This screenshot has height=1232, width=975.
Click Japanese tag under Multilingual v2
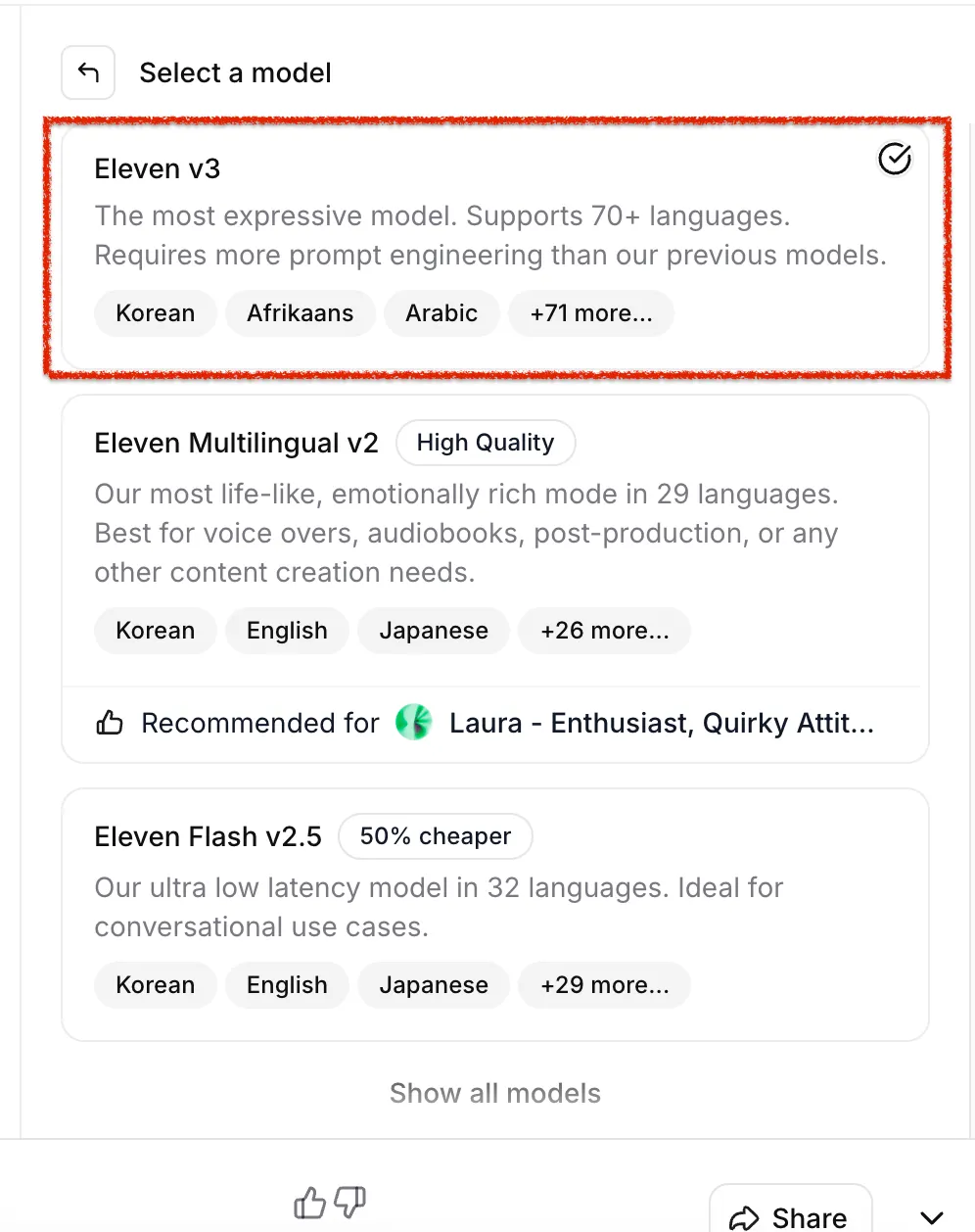(x=433, y=631)
